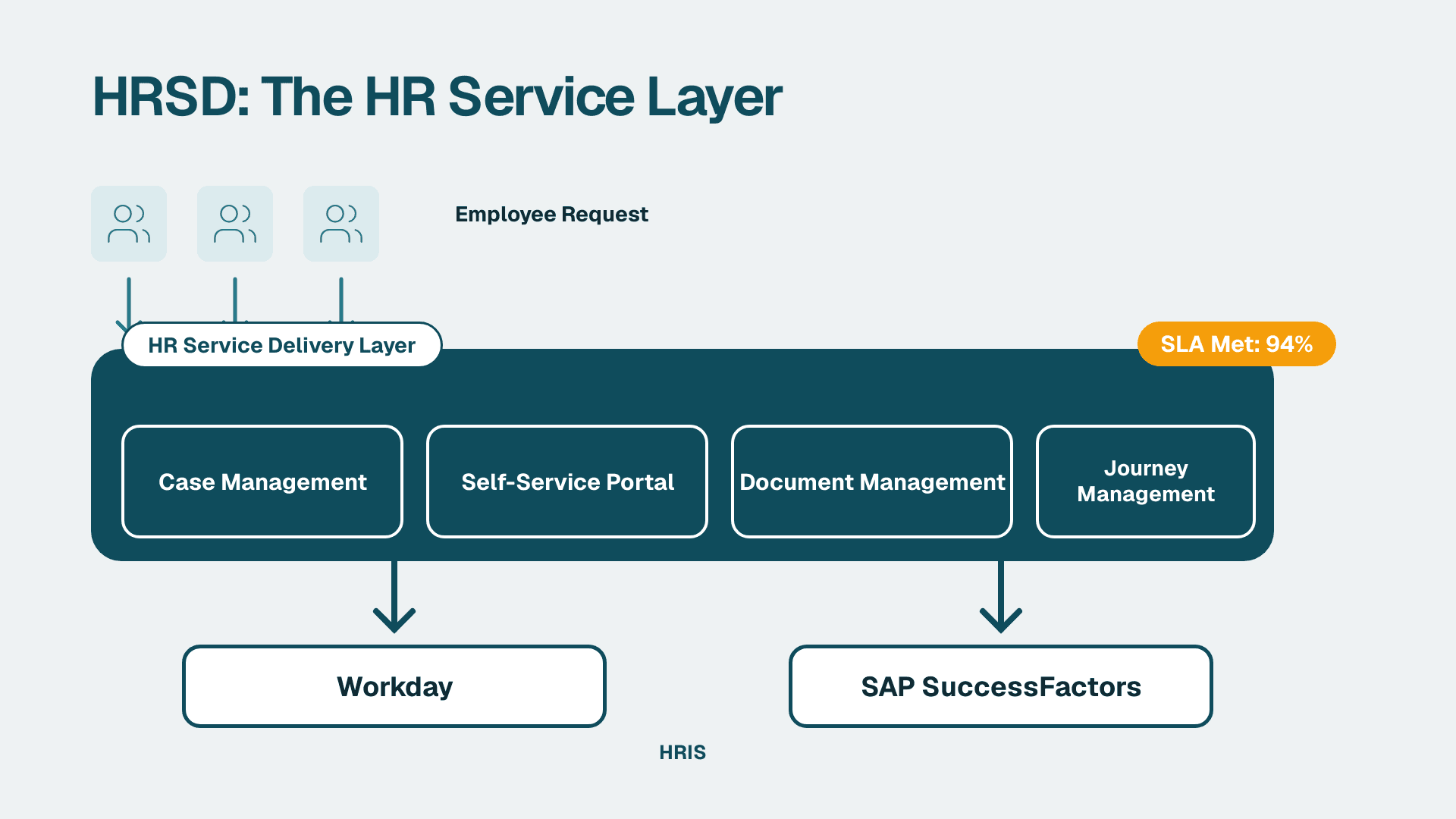Click the orange "SLA Met: 94%" badge

coord(1236,344)
